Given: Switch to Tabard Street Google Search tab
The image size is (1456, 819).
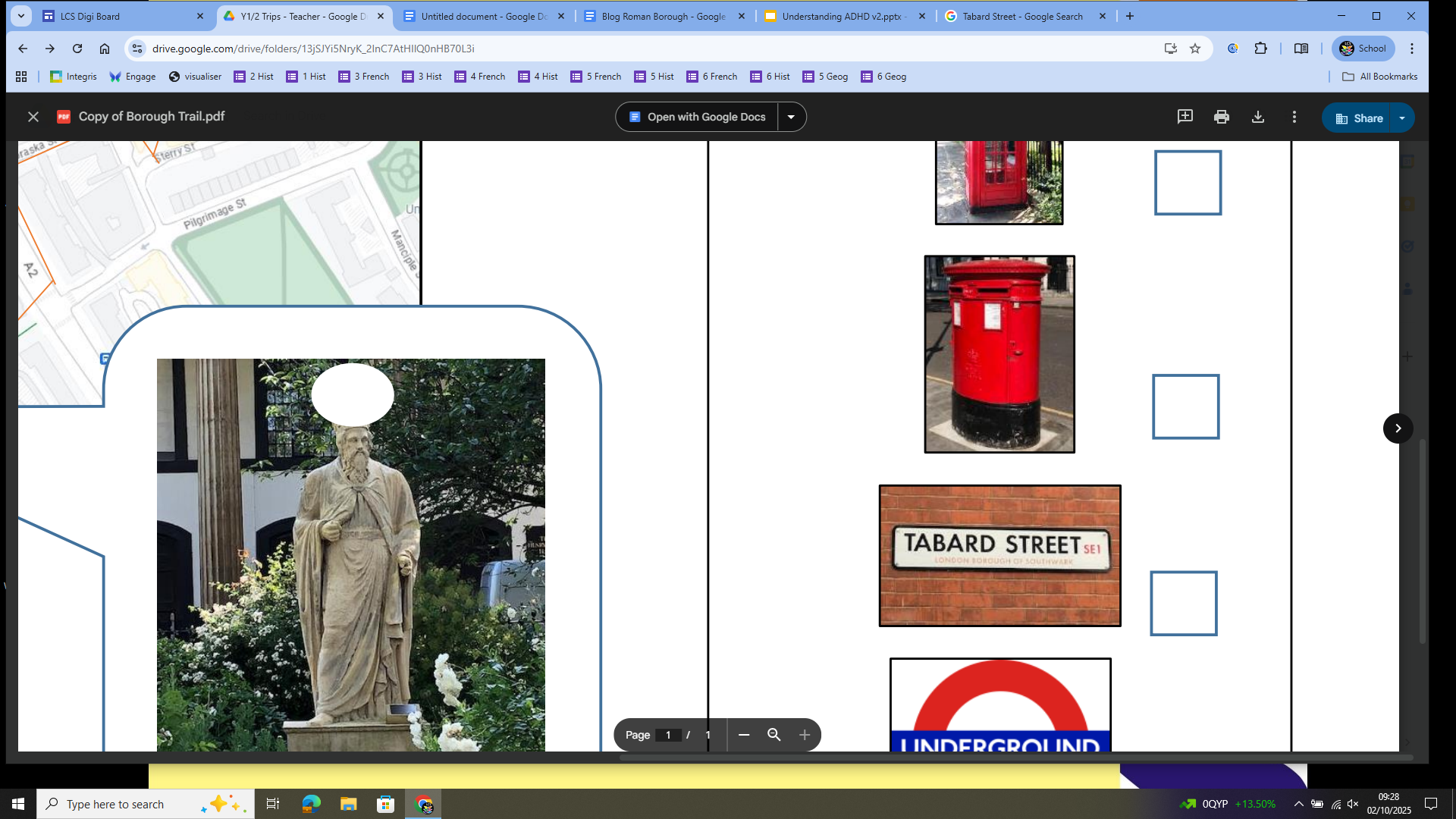Looking at the screenshot, I should 1022,16.
